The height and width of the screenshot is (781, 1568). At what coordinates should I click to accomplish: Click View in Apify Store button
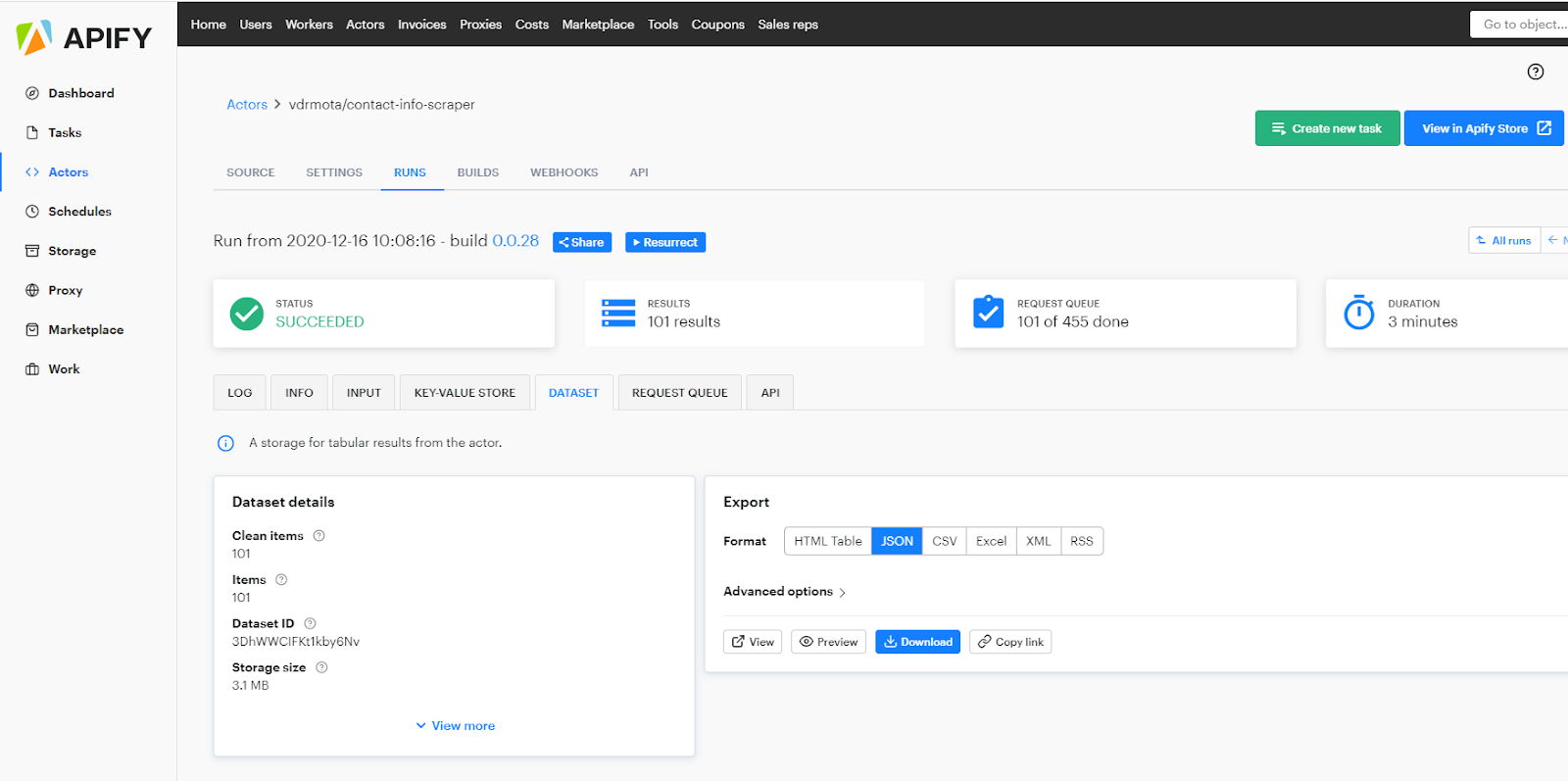(1484, 128)
